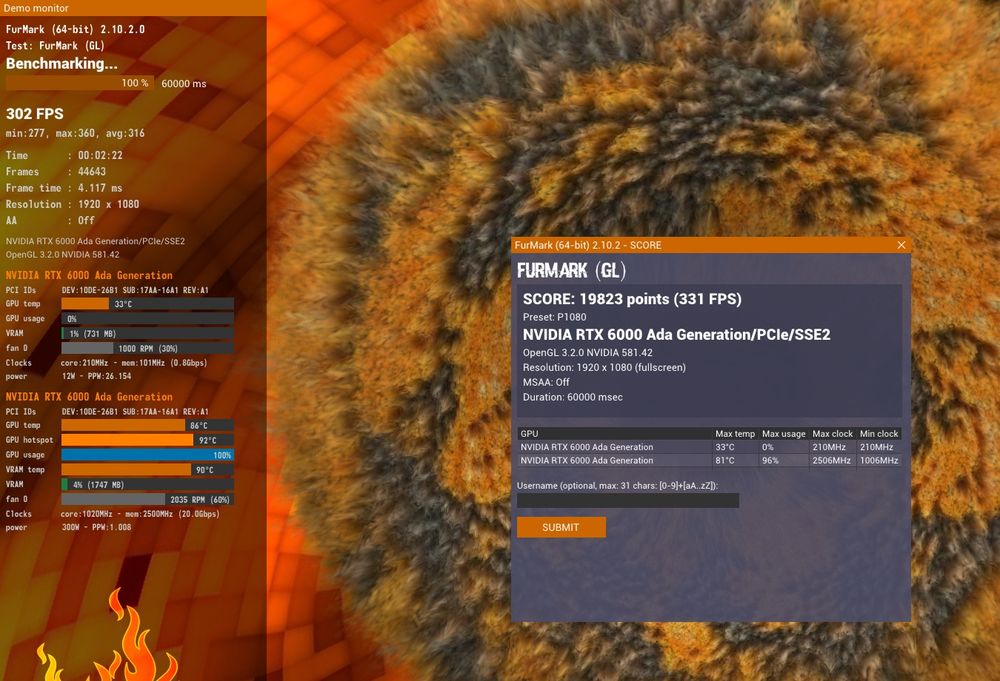Screen dimensions: 1000x681
Task: Close the FurMark SCORE dialog
Action: [901, 245]
